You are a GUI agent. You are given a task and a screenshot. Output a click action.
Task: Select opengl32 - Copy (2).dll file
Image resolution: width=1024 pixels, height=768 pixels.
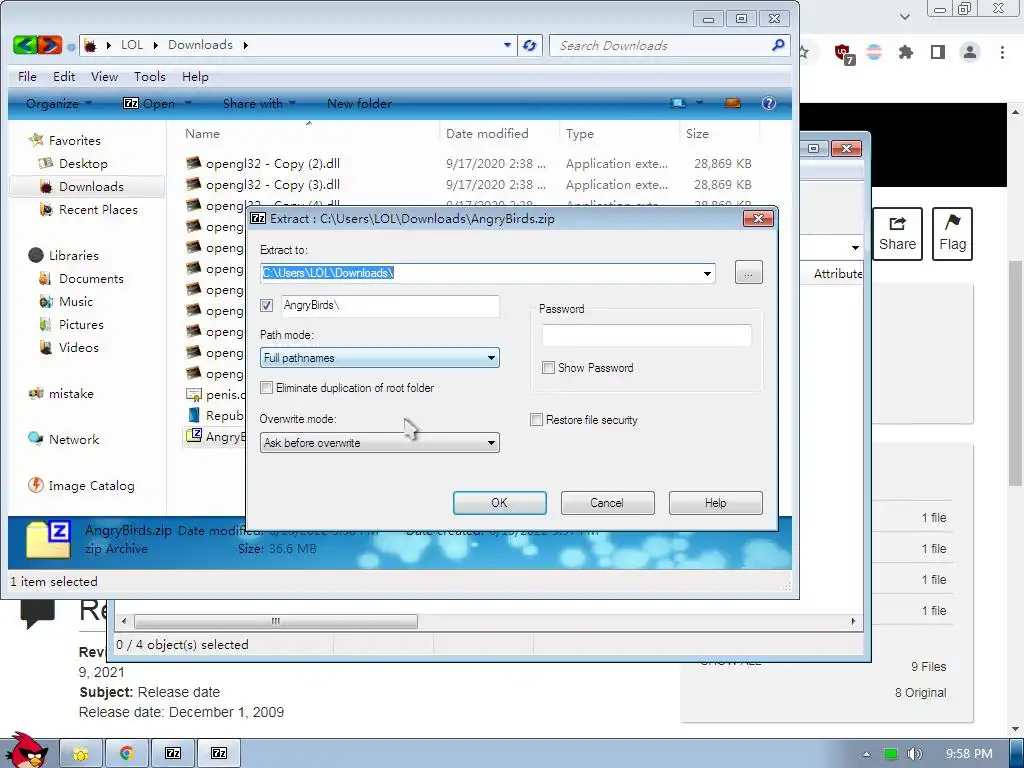pyautogui.click(x=273, y=163)
